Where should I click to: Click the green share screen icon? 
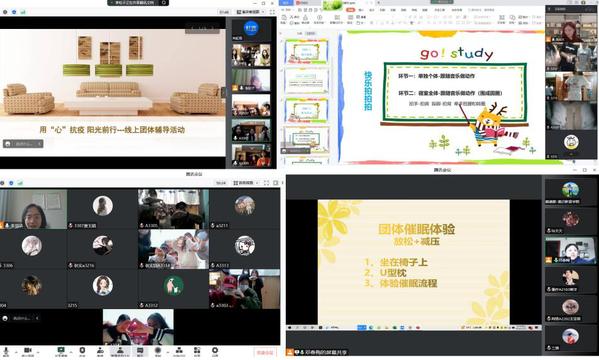coord(61,350)
